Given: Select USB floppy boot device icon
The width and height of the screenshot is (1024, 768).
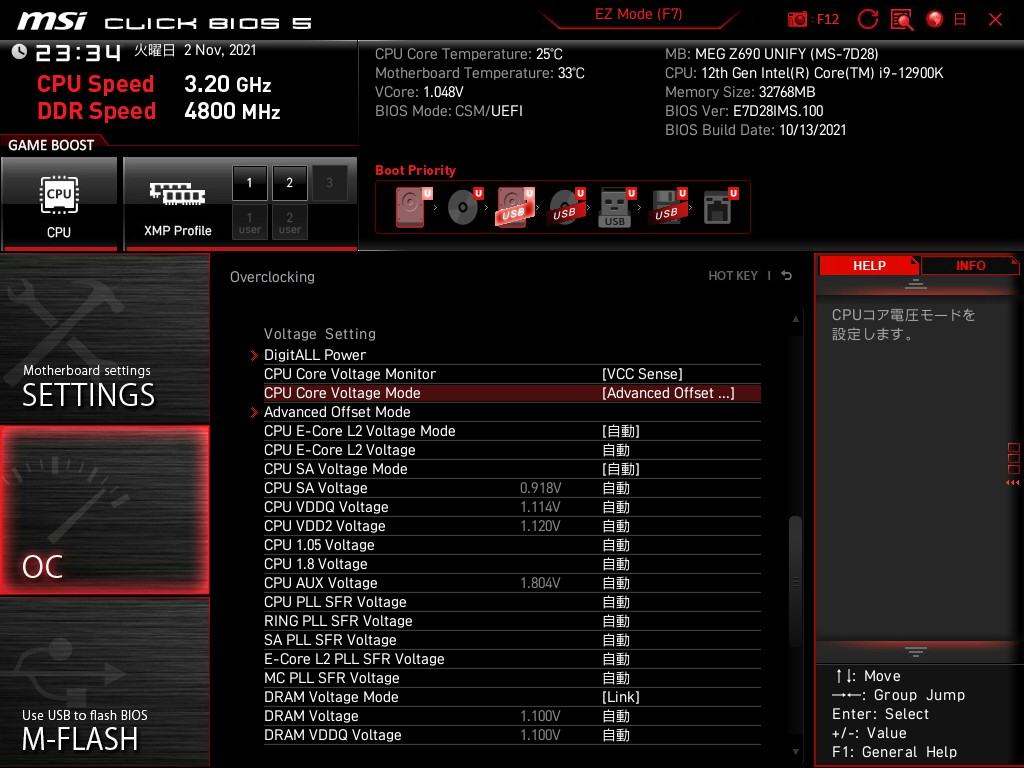Looking at the screenshot, I should [x=667, y=207].
